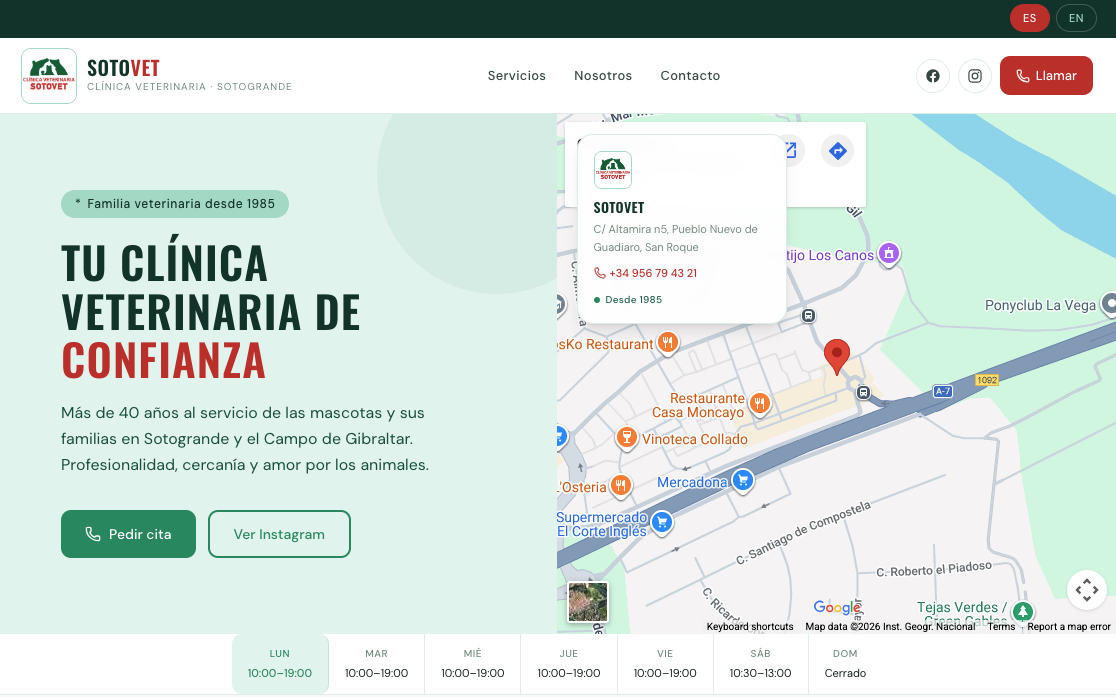Open the Servicios menu
The height and width of the screenshot is (697, 1116).
click(516, 75)
